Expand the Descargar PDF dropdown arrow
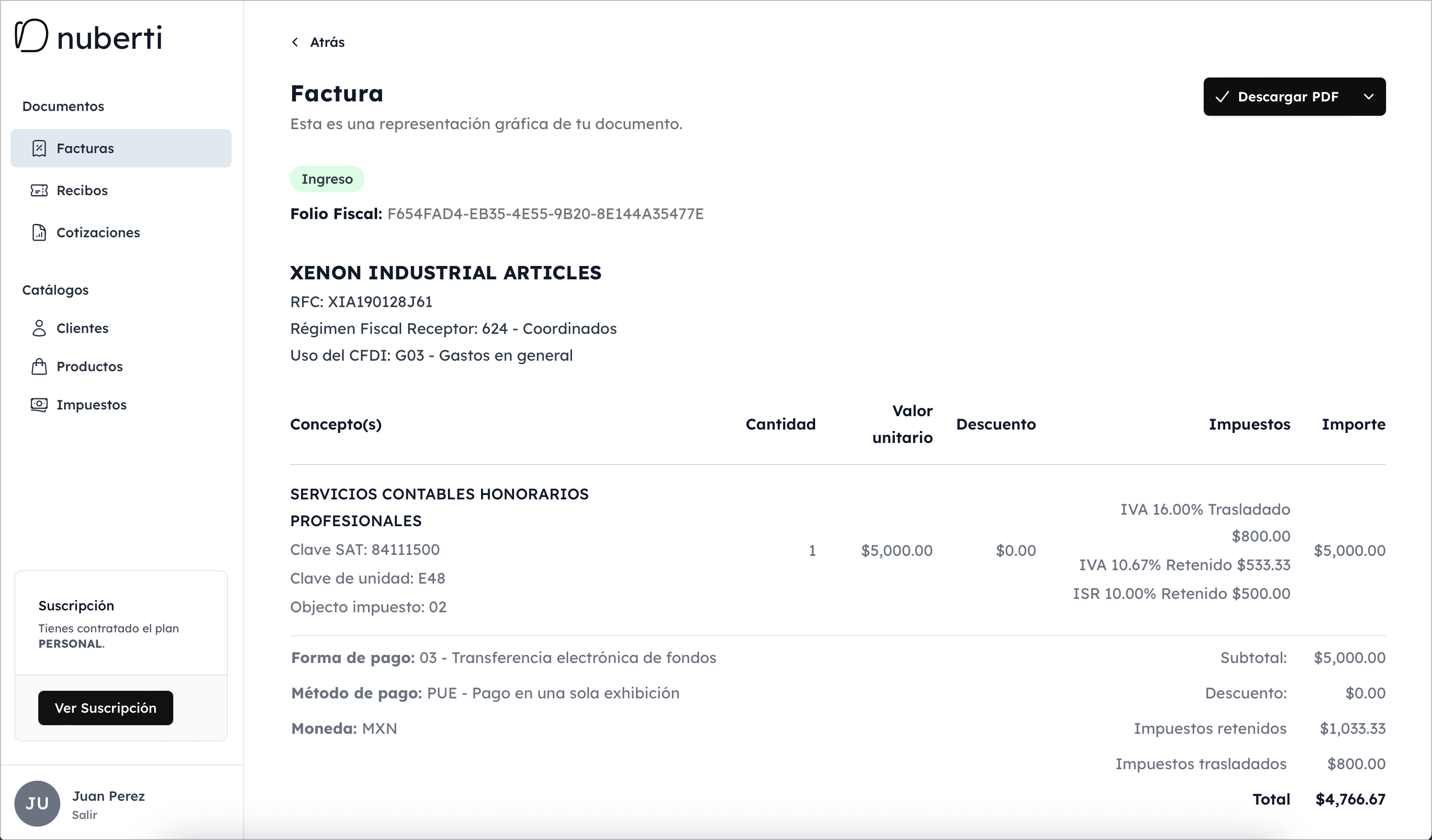 click(x=1368, y=97)
